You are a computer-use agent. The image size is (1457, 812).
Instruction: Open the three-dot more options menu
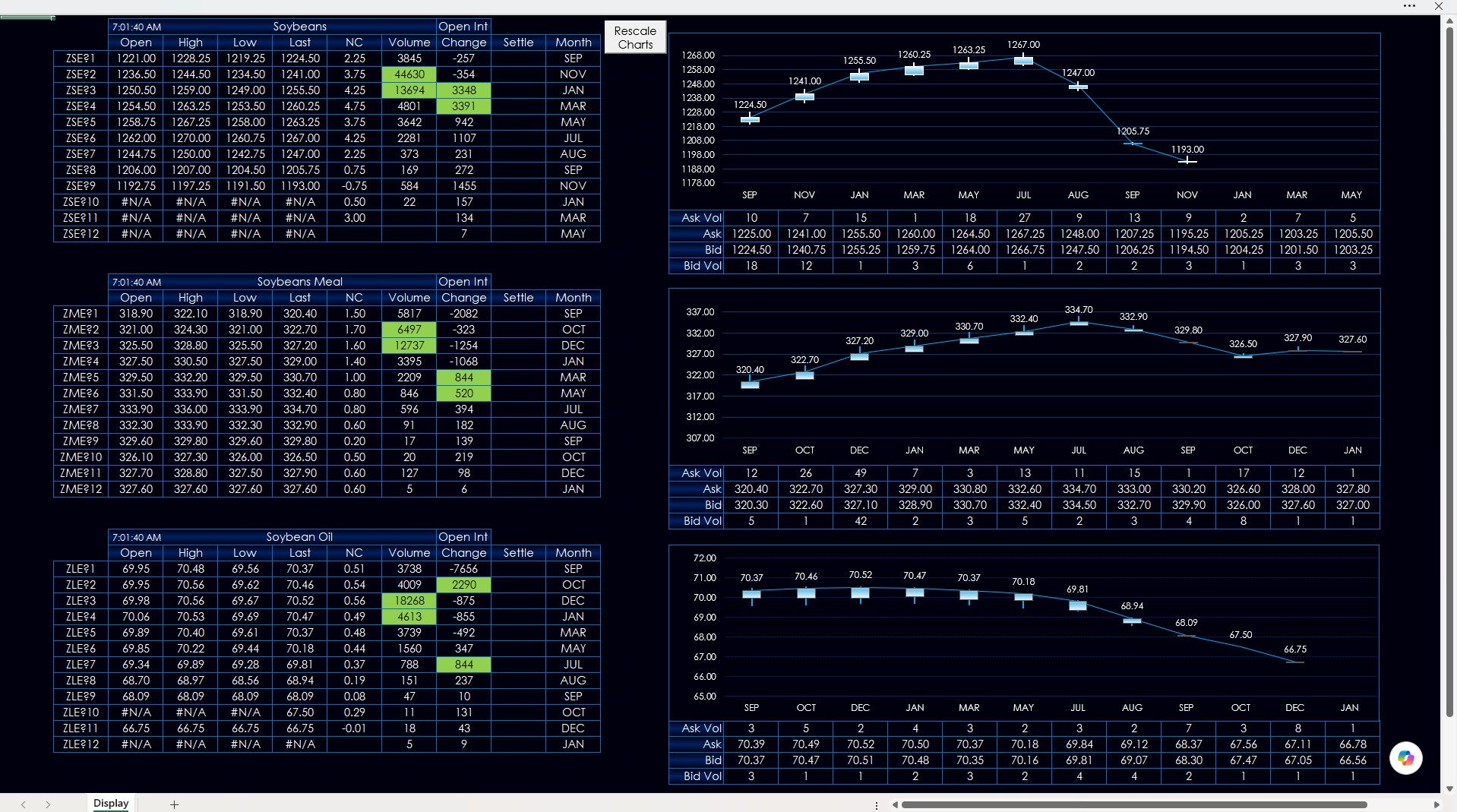click(x=1409, y=6)
